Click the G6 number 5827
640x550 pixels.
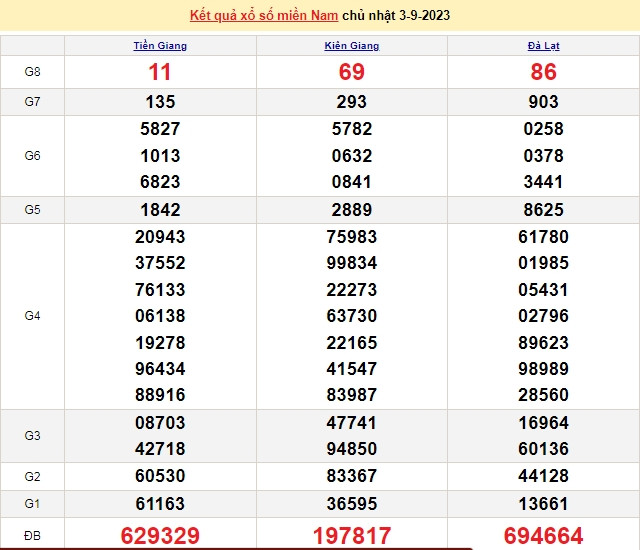click(x=160, y=129)
